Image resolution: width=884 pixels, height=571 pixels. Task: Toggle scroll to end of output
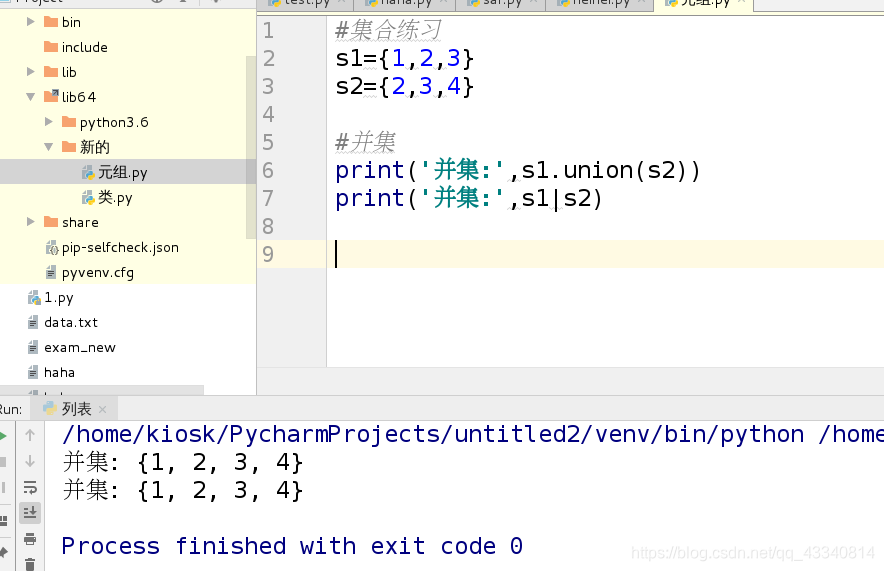(30, 512)
